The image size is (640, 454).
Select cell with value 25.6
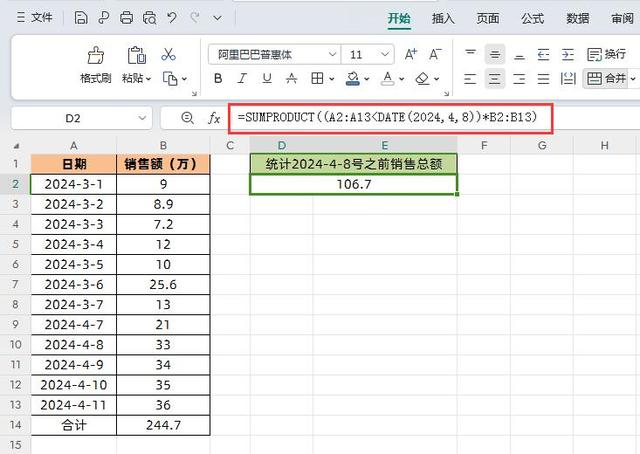[x=163, y=285]
